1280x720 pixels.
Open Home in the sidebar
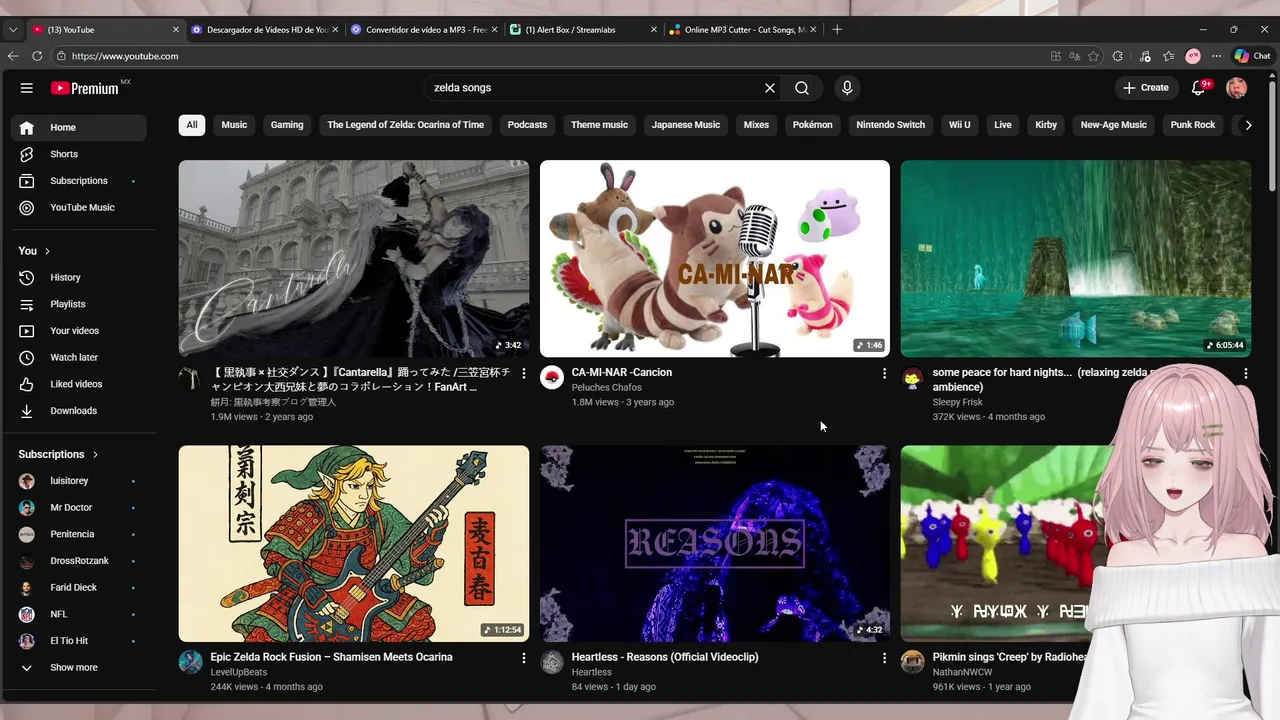click(78, 127)
